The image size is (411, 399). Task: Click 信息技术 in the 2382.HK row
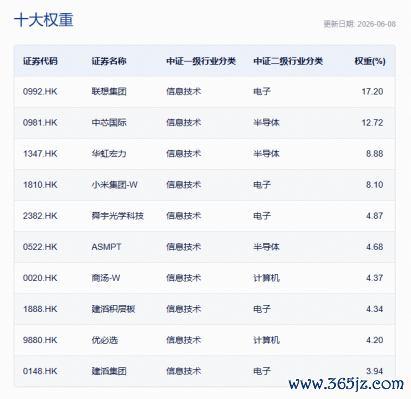tap(184, 216)
